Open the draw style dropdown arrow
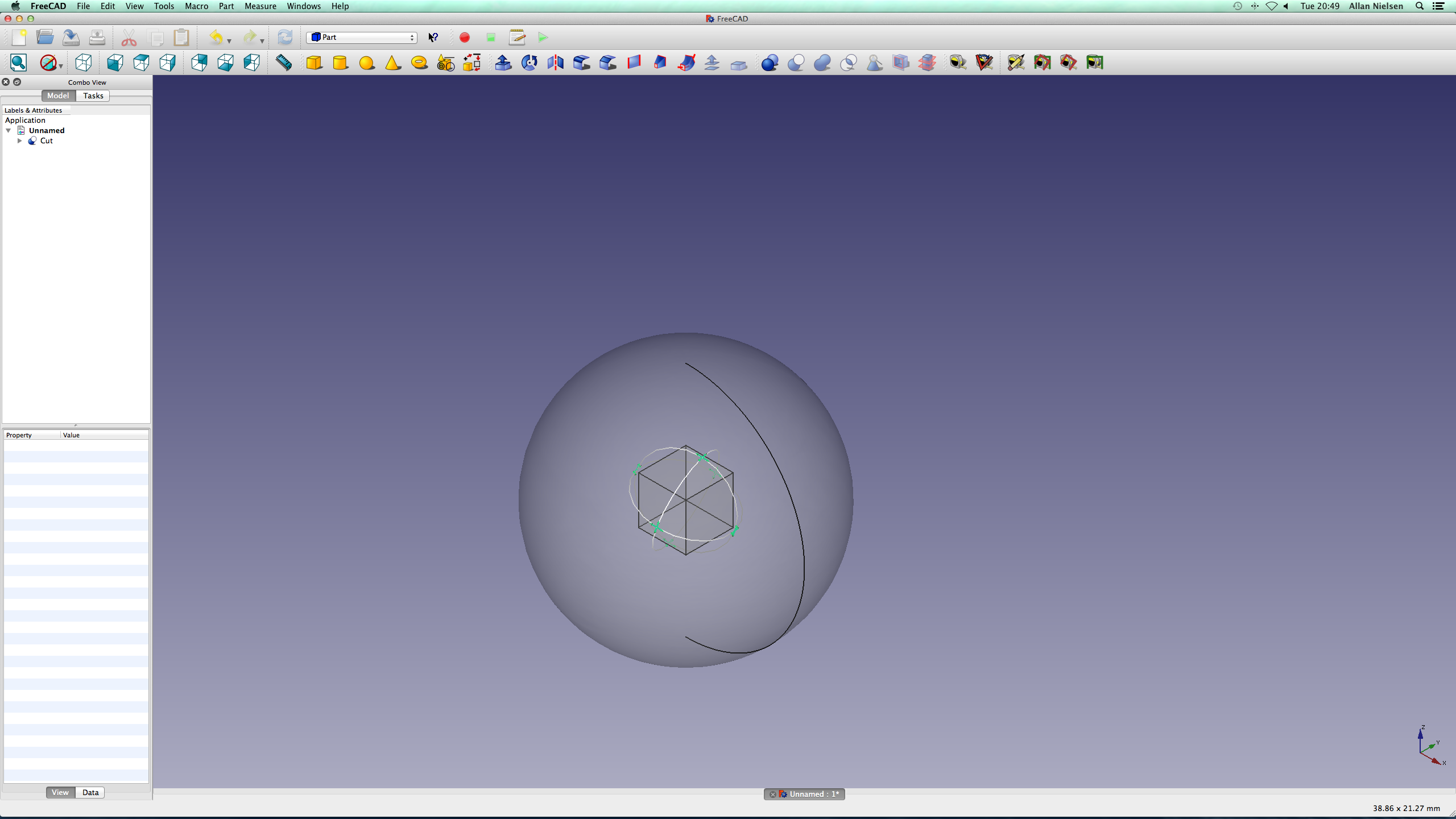 pyautogui.click(x=61, y=66)
